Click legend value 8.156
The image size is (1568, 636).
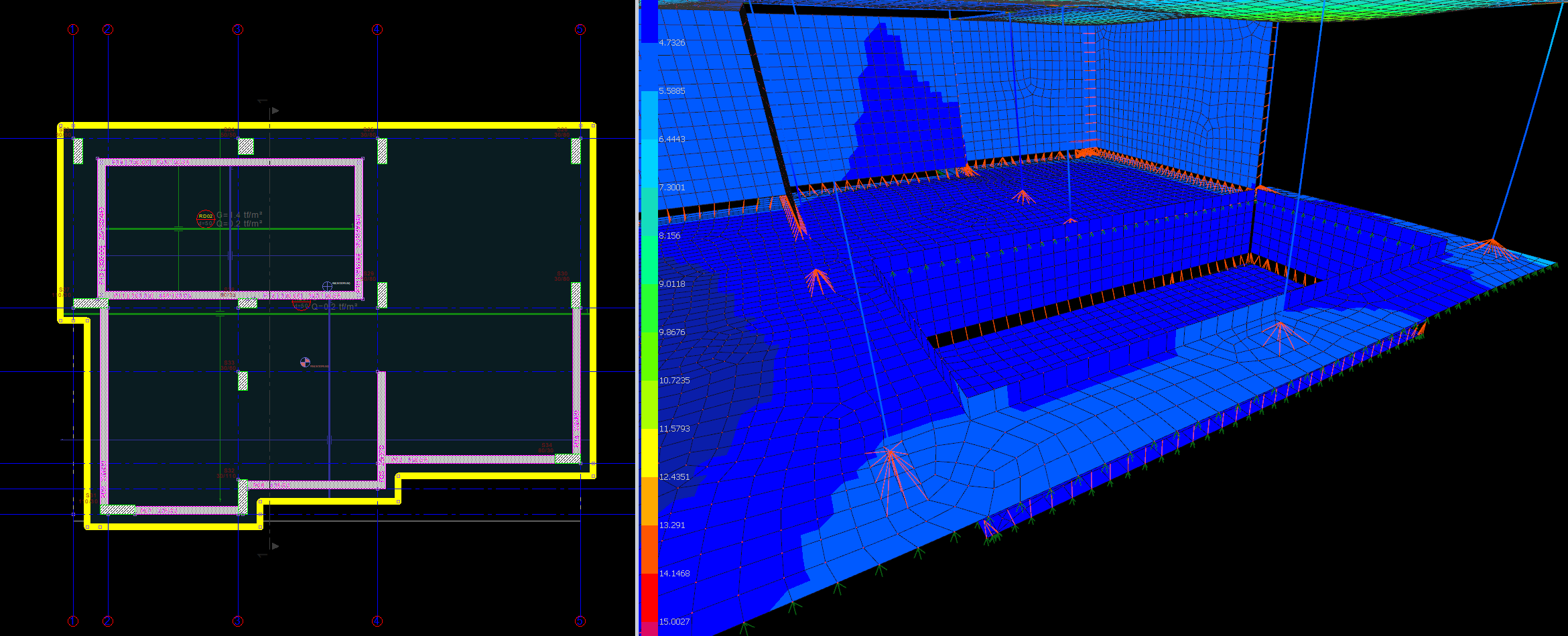point(669,235)
